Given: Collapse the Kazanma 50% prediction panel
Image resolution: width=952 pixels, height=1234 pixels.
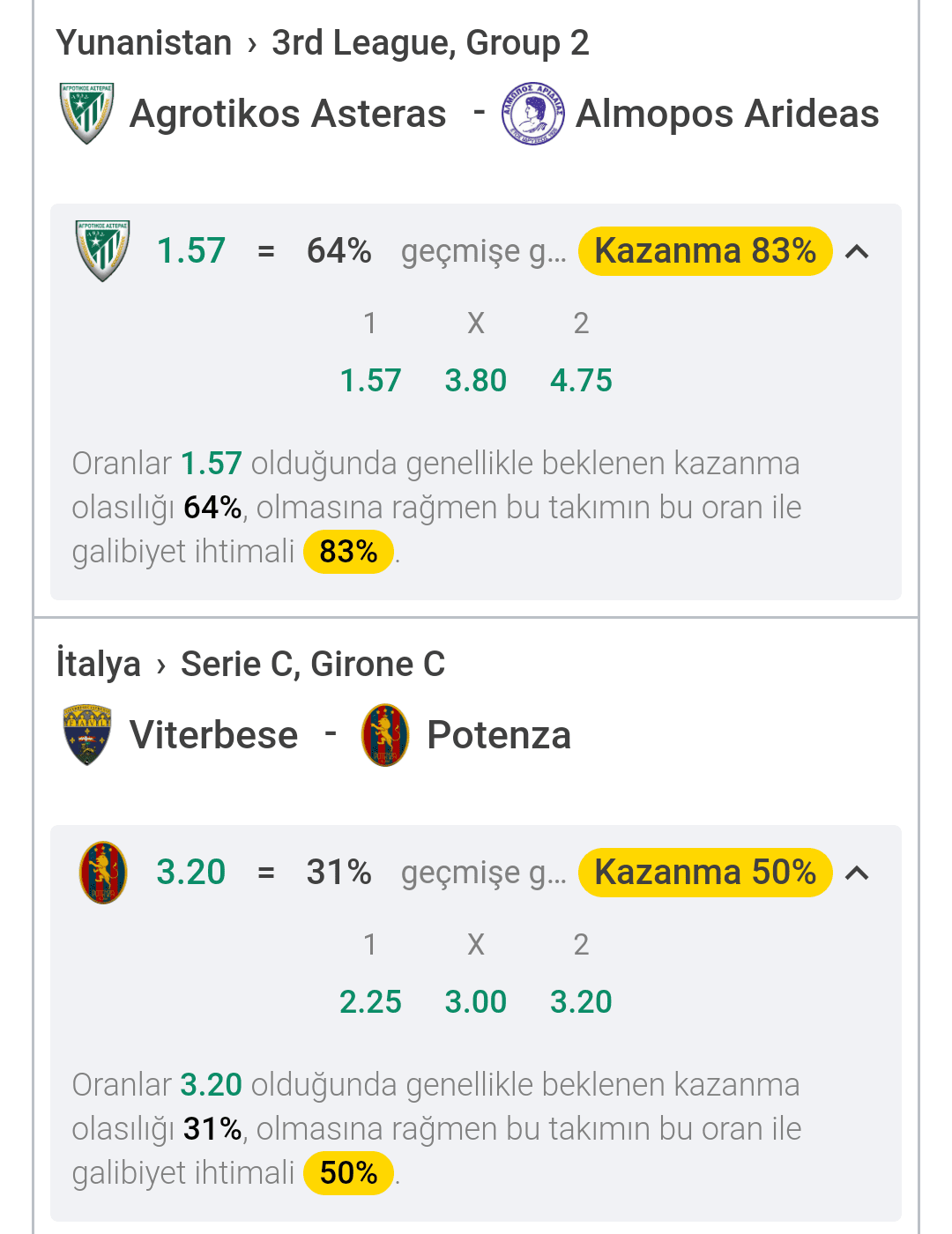Looking at the screenshot, I should click(x=857, y=873).
